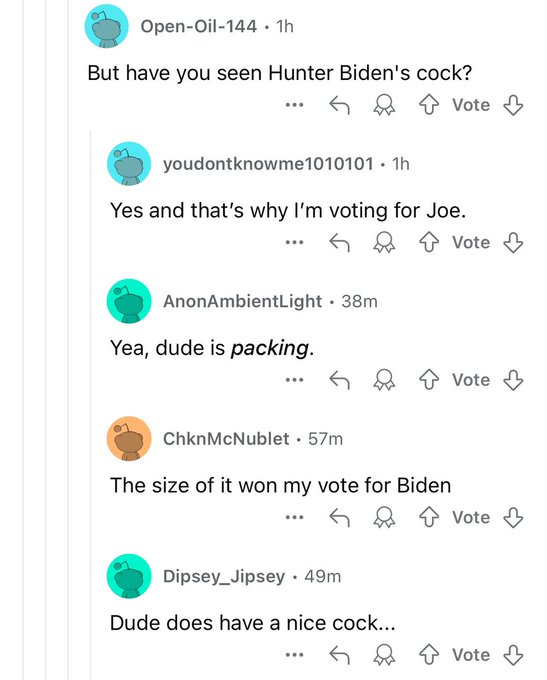Screen dimensions: 547x680
Task: Downvote Dipsey_Jipsey's comment
Action: pyautogui.click(x=513, y=655)
